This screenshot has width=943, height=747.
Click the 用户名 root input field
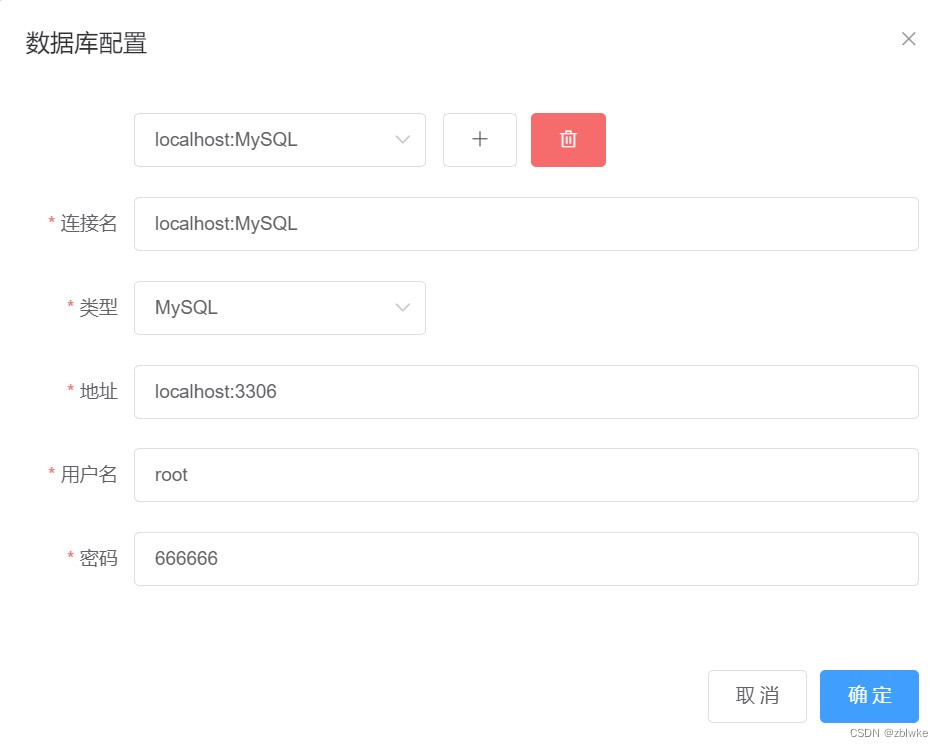pos(526,475)
